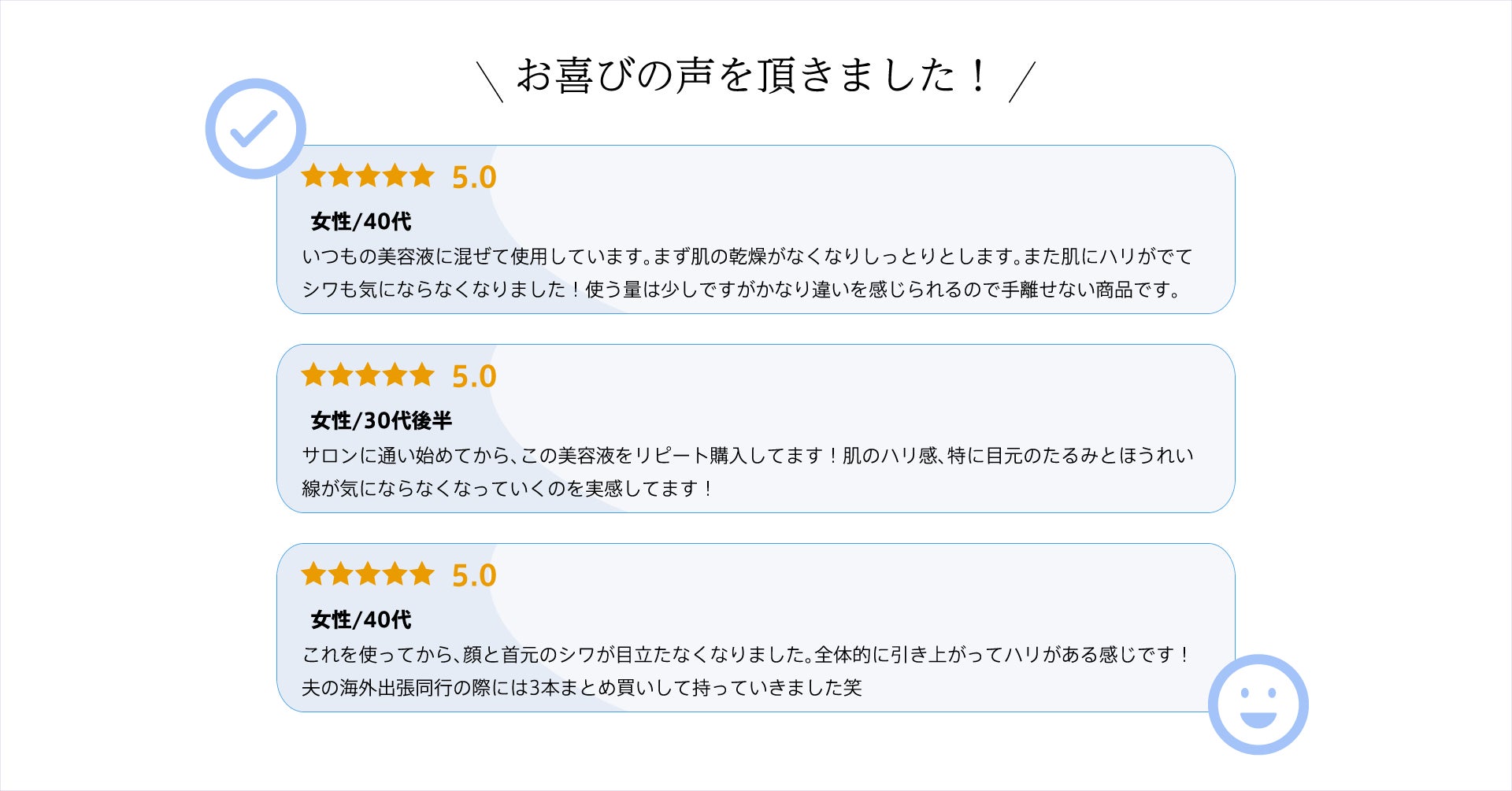The height and width of the screenshot is (791, 1512).
Task: Click the backslash decoration left of the heading
Action: 490,82
